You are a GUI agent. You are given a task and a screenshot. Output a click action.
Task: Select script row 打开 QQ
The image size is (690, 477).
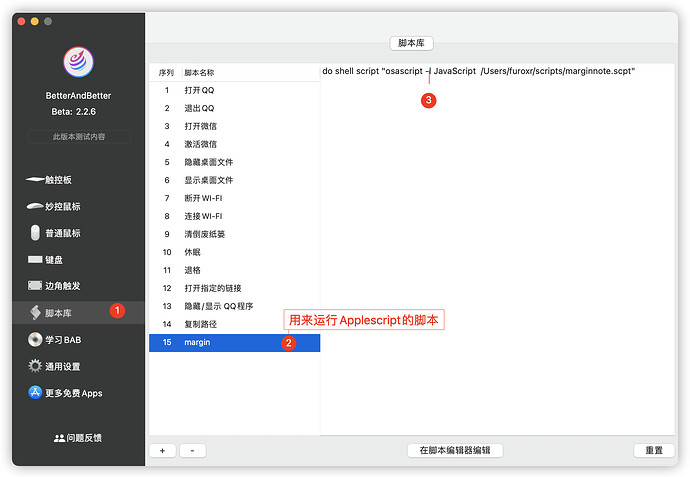(235, 90)
